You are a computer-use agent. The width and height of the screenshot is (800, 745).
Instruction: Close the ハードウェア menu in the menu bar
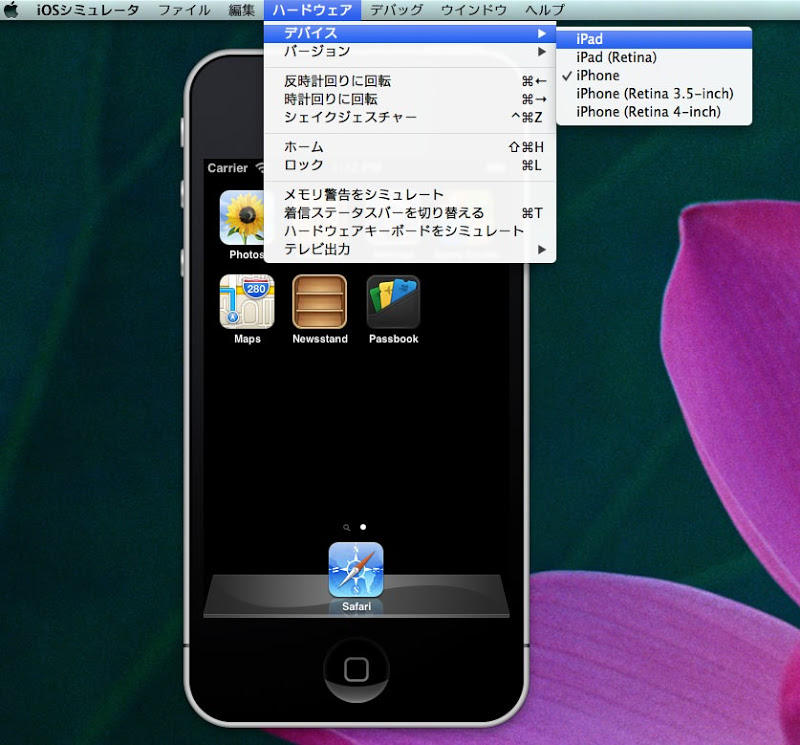pyautogui.click(x=312, y=10)
